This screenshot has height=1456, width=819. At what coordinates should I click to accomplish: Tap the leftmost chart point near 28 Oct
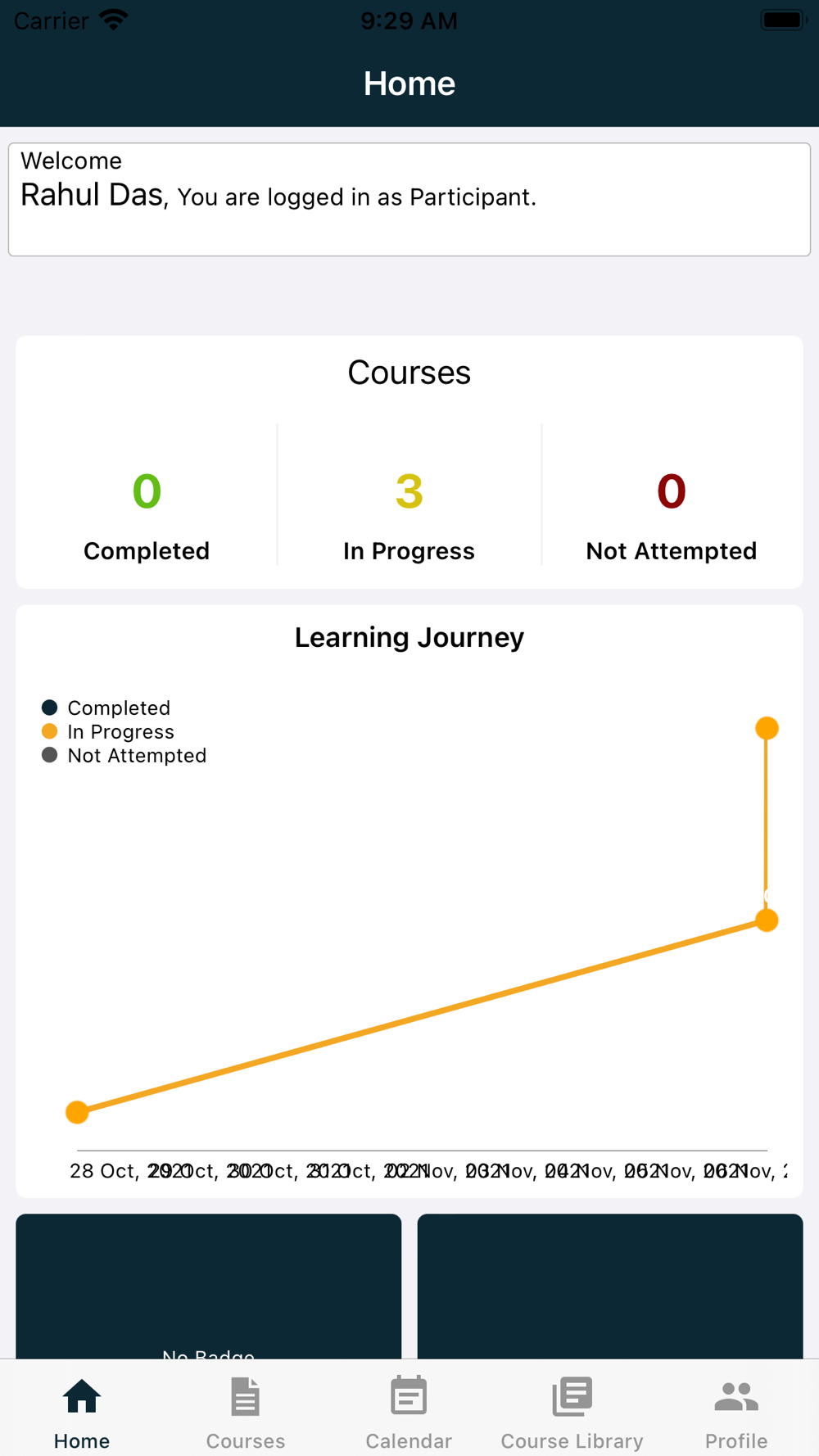[77, 1112]
